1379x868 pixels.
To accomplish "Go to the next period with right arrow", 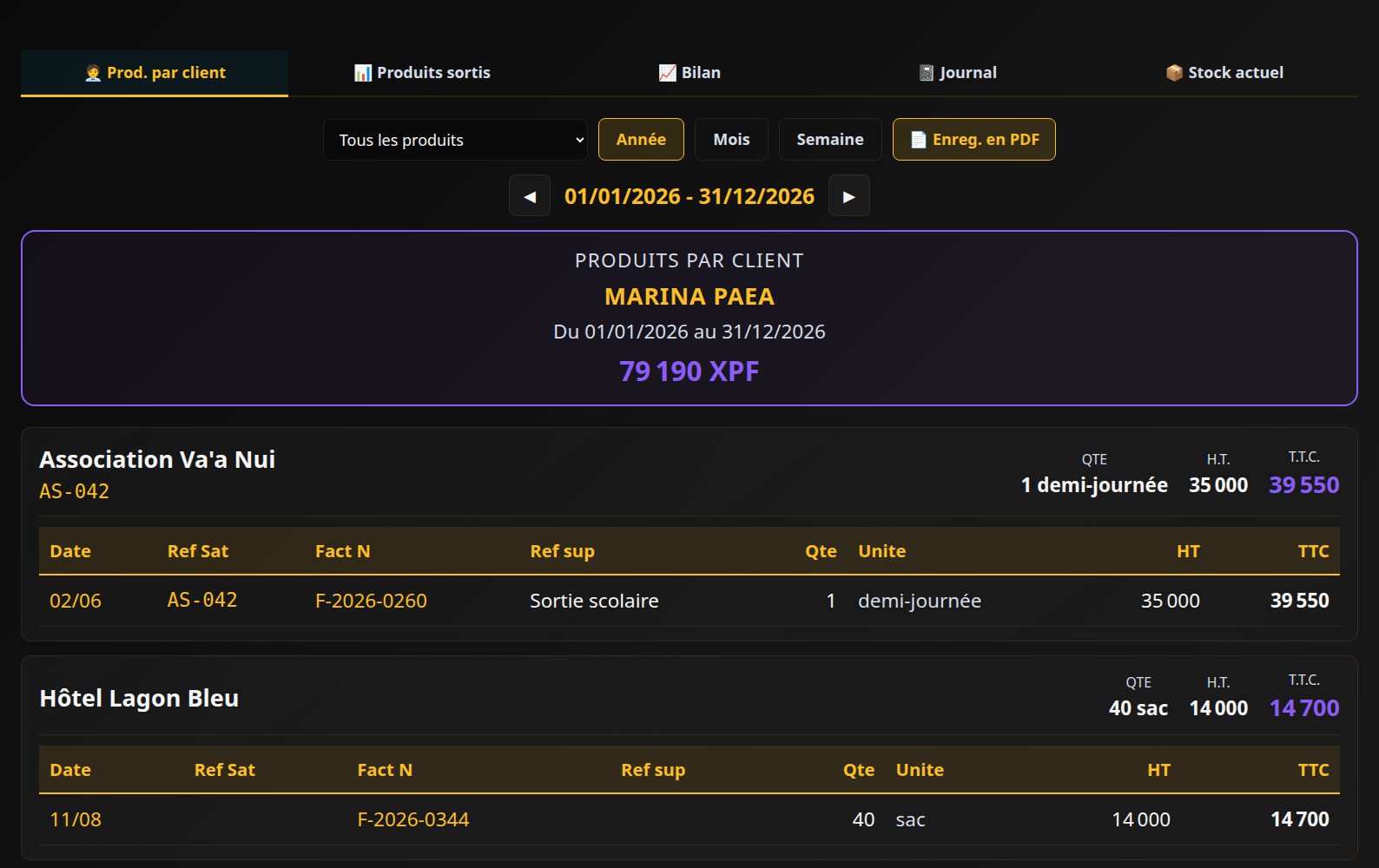I will tap(849, 196).
